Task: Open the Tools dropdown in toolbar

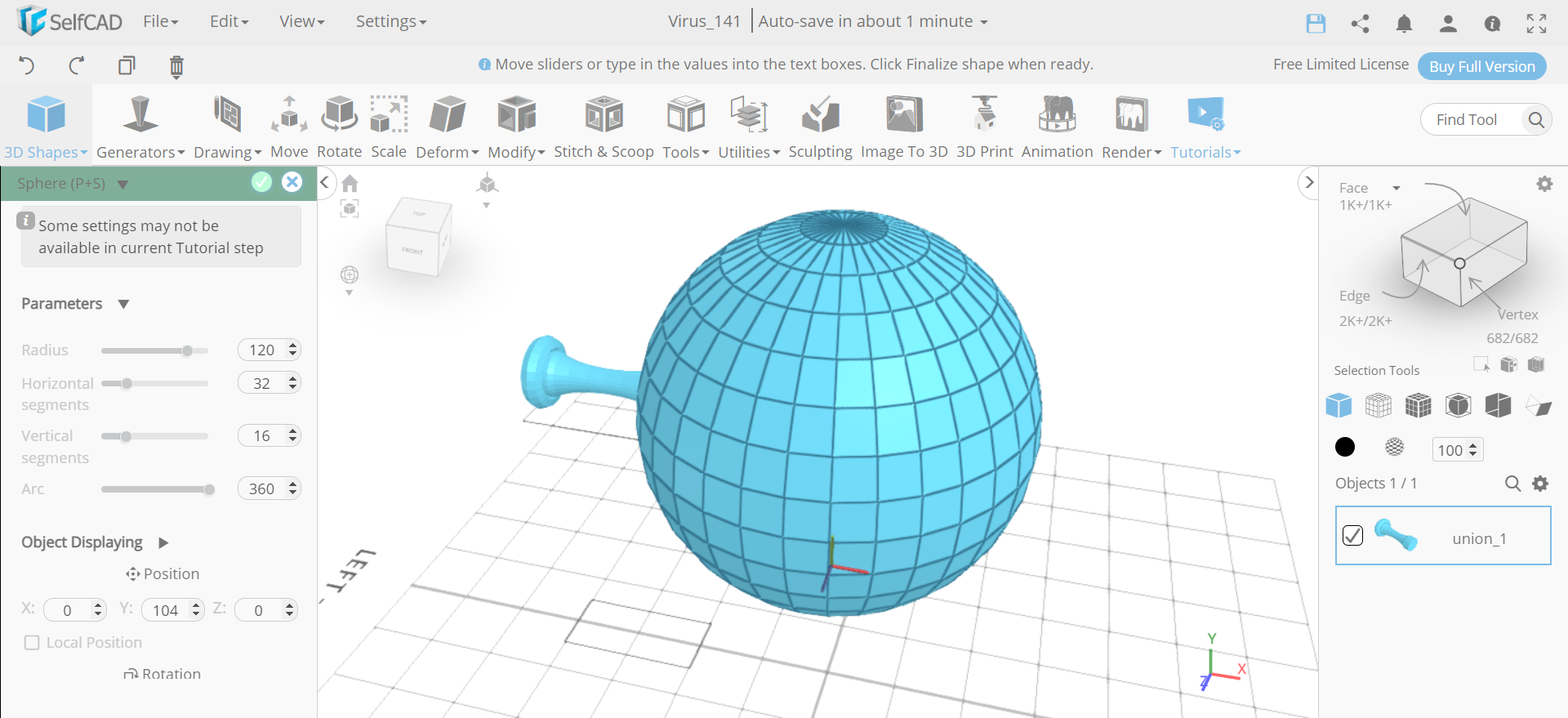Action: coord(685,126)
